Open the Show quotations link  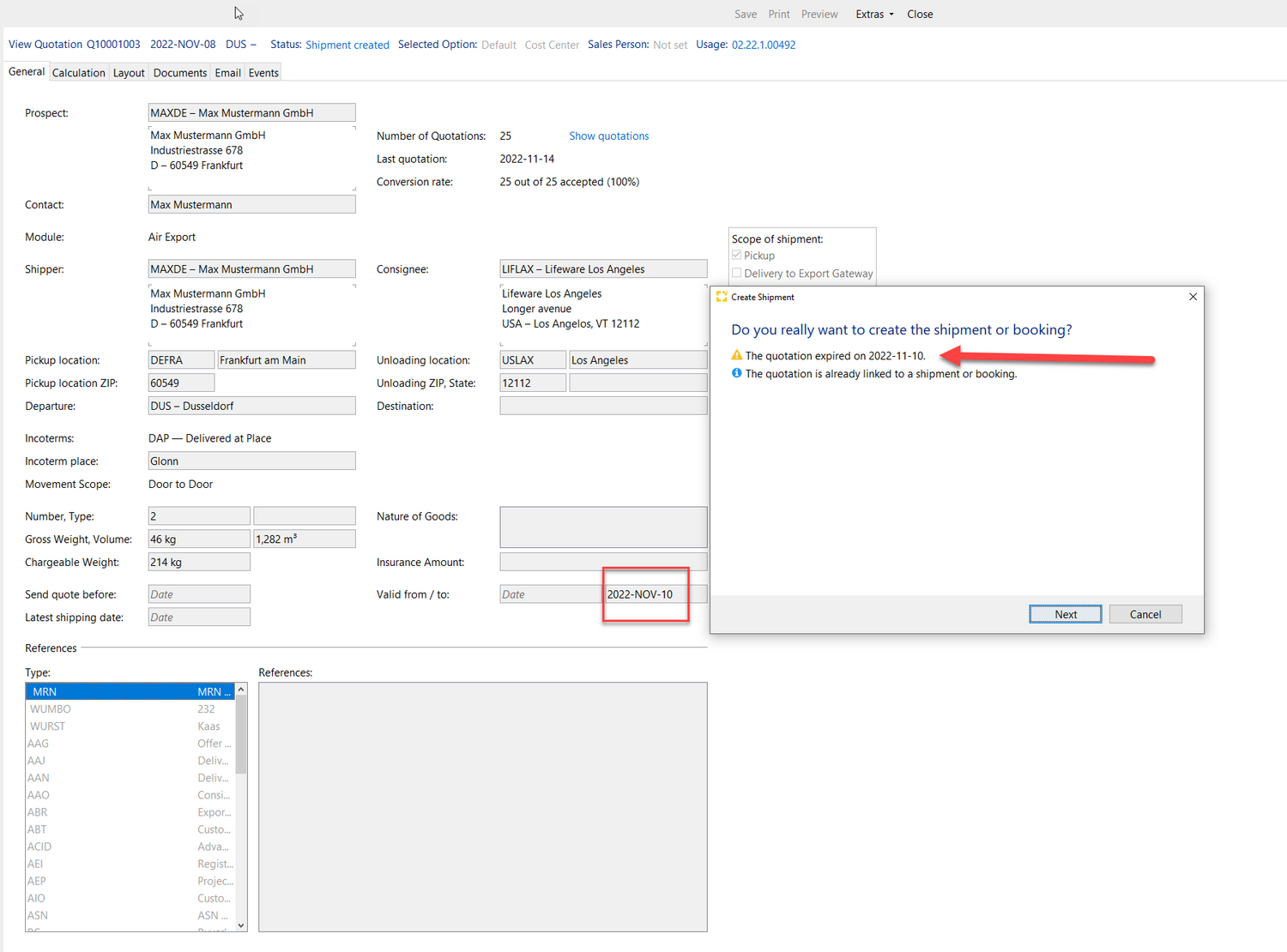(609, 136)
